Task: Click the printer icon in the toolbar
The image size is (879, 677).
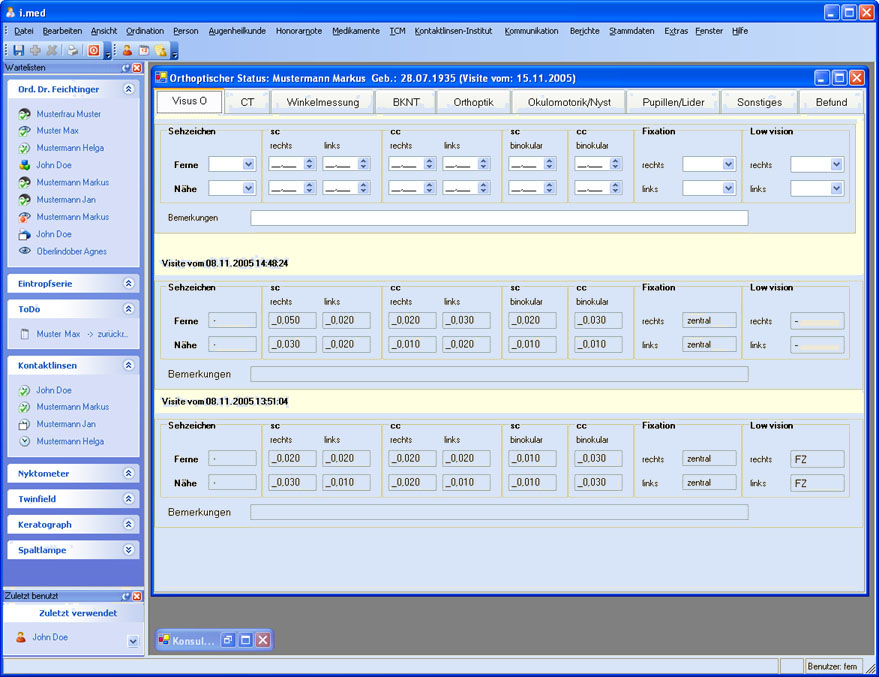Action: 72,50
